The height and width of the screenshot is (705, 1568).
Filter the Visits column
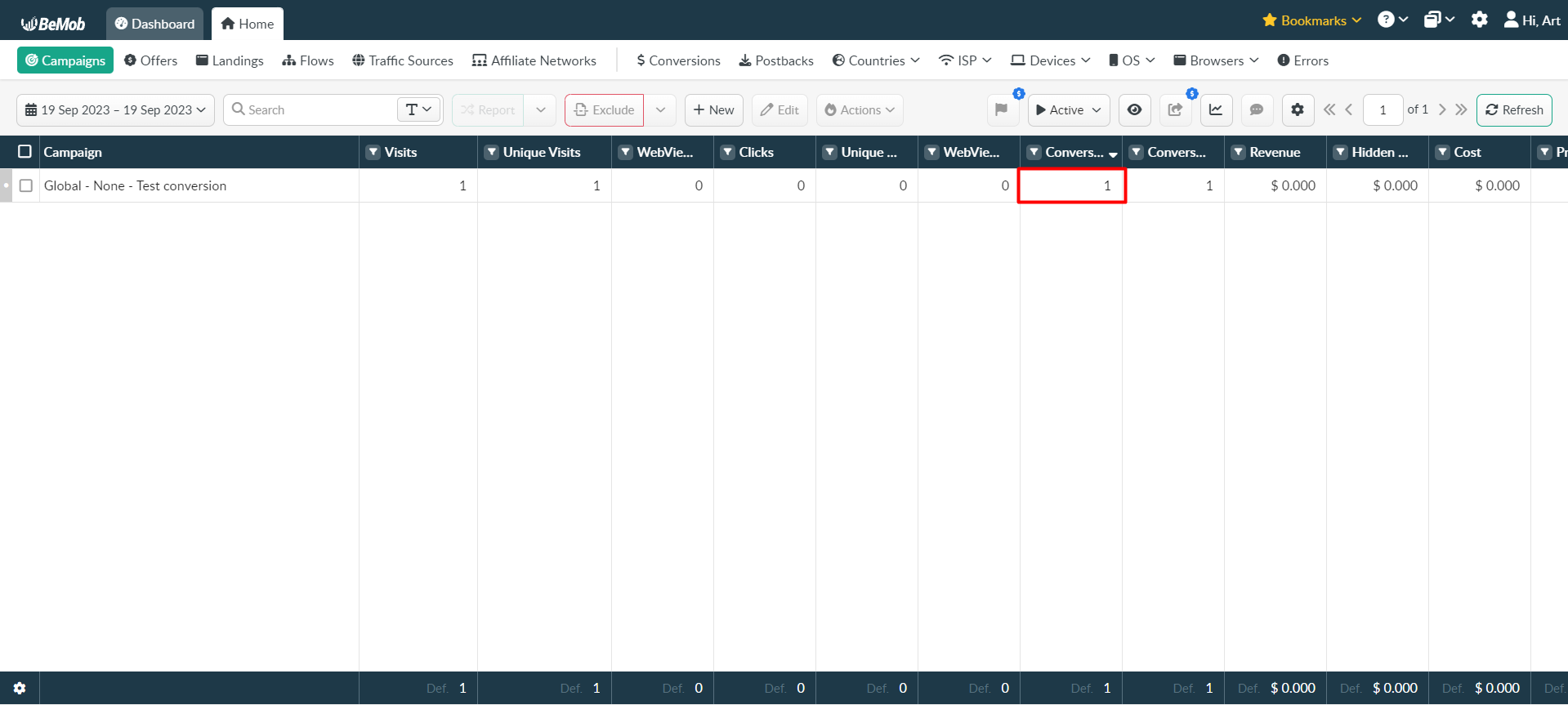pos(373,152)
